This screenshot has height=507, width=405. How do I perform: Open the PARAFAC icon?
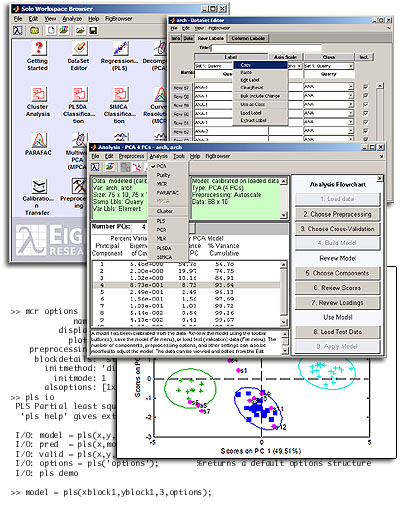click(39, 140)
